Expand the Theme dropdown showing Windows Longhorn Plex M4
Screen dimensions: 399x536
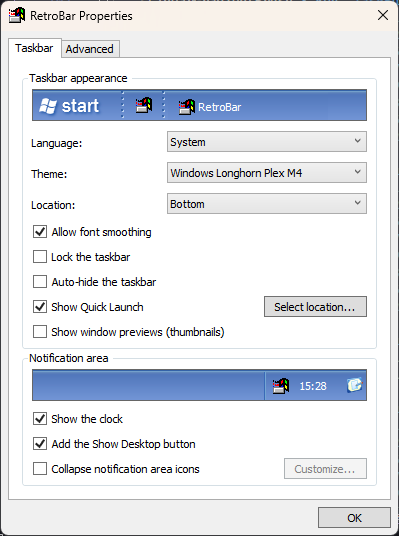(x=267, y=173)
